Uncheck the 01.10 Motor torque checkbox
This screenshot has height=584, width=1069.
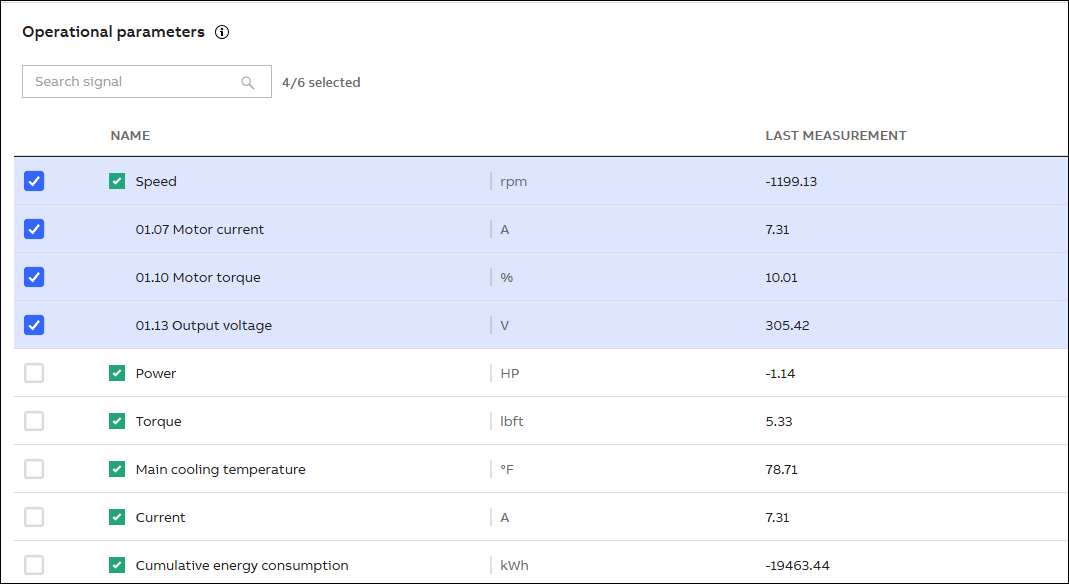click(34, 277)
